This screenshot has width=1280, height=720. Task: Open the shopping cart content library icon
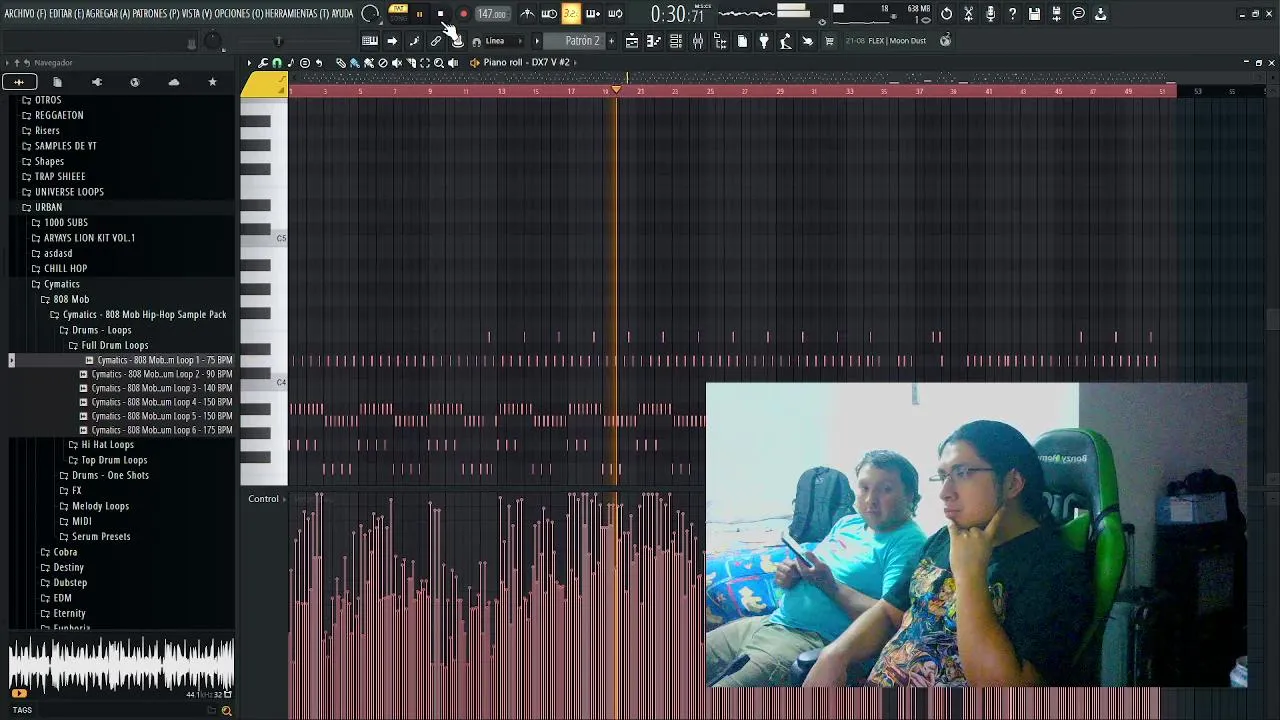829,41
